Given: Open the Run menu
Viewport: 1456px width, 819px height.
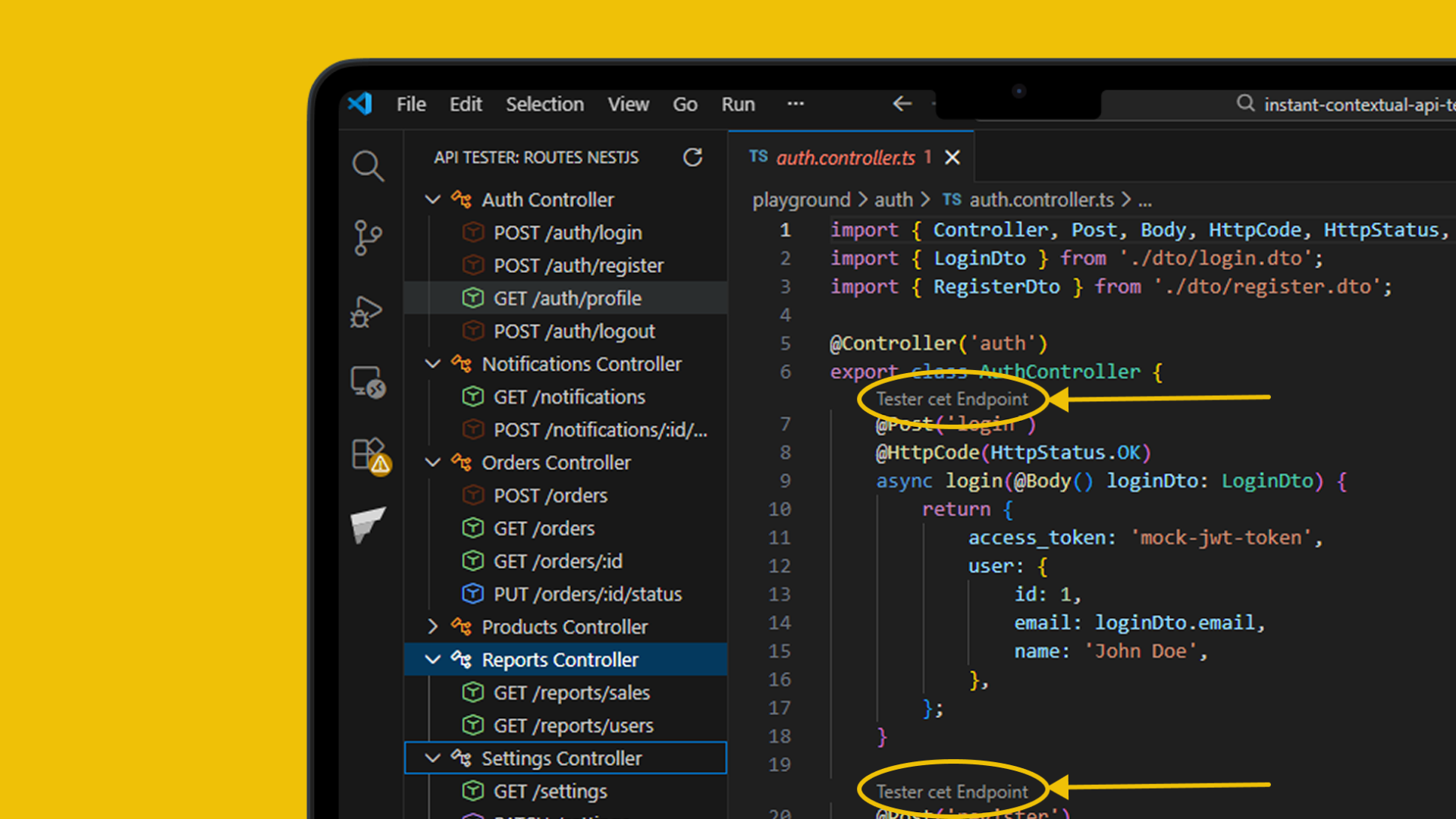Looking at the screenshot, I should click(x=737, y=104).
